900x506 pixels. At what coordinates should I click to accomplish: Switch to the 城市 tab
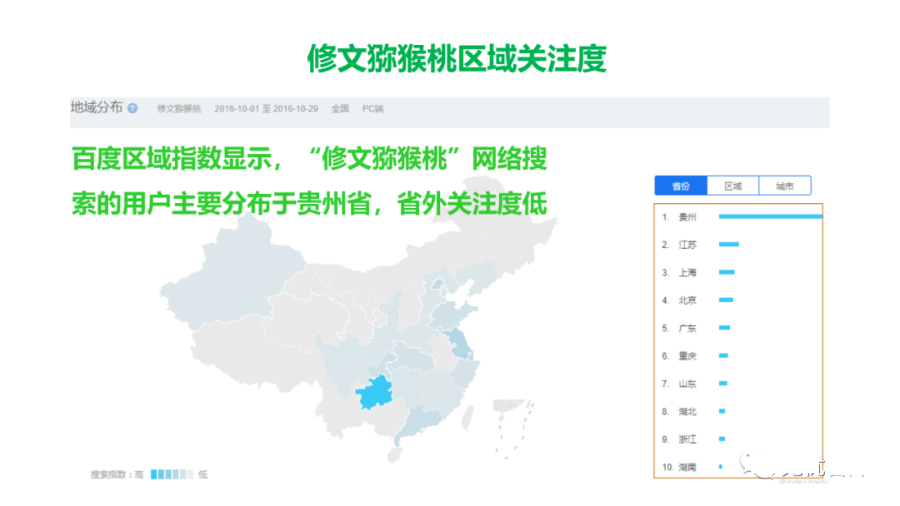pos(784,186)
